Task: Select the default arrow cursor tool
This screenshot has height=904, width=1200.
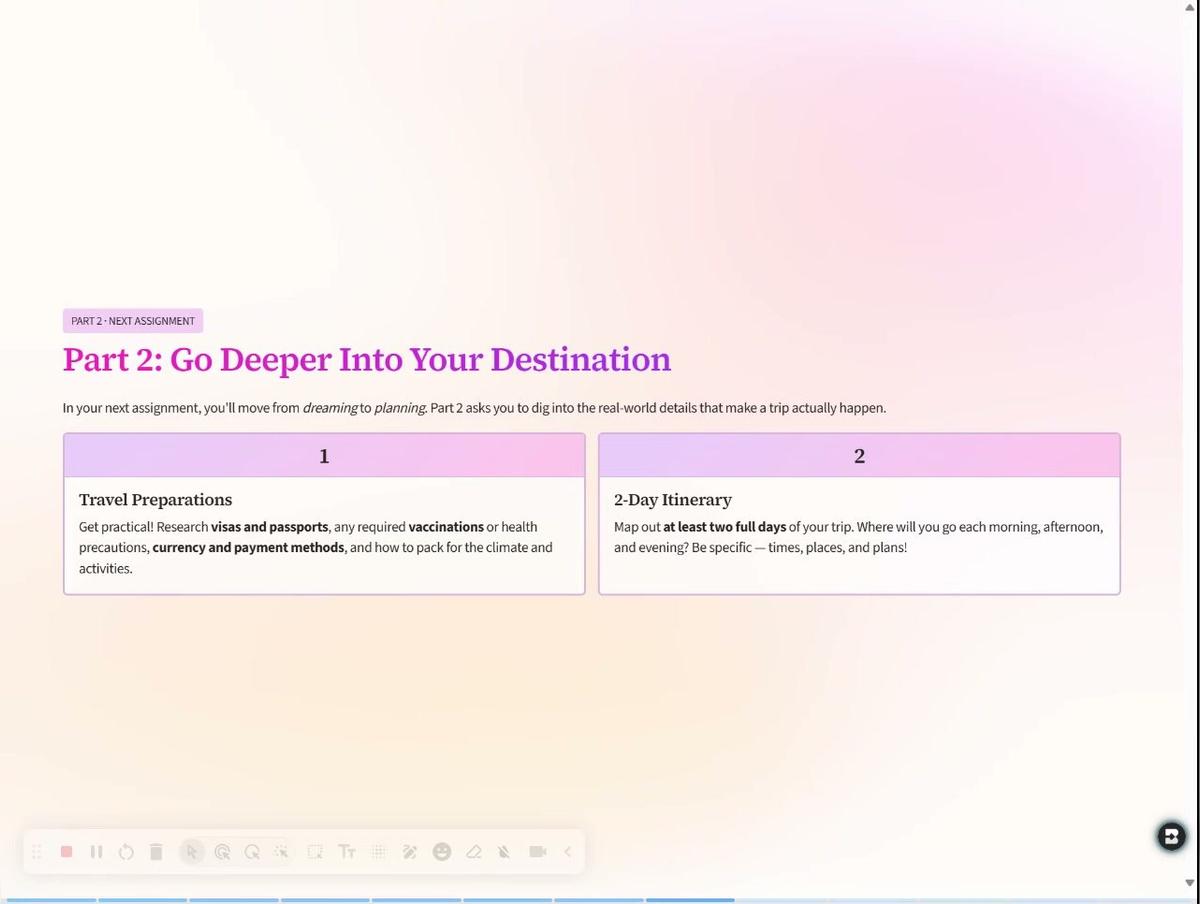Action: point(192,852)
